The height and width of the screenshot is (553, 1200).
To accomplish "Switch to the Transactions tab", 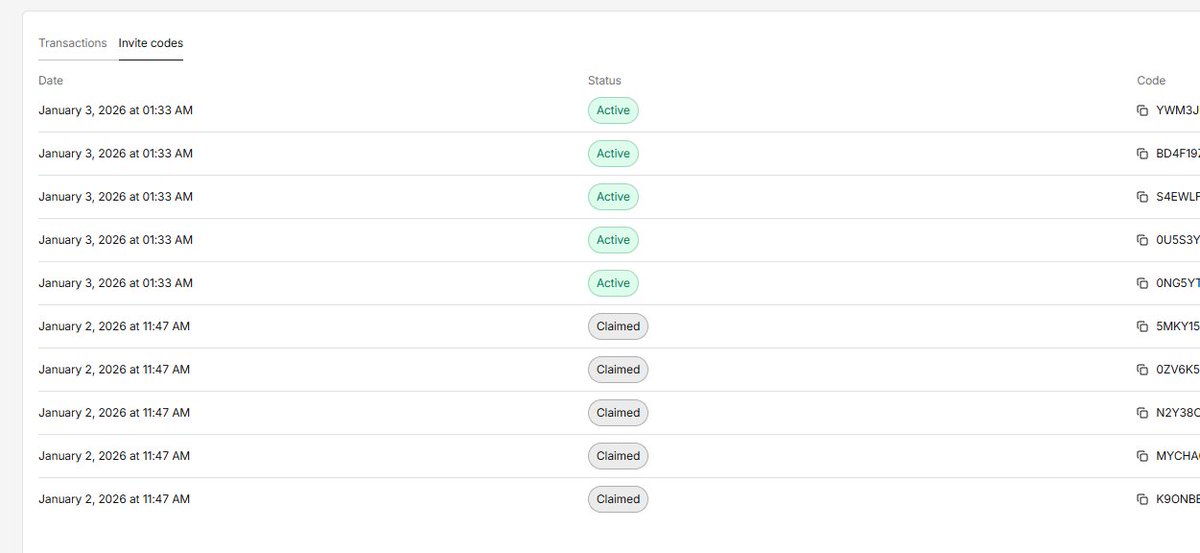I will coord(72,43).
